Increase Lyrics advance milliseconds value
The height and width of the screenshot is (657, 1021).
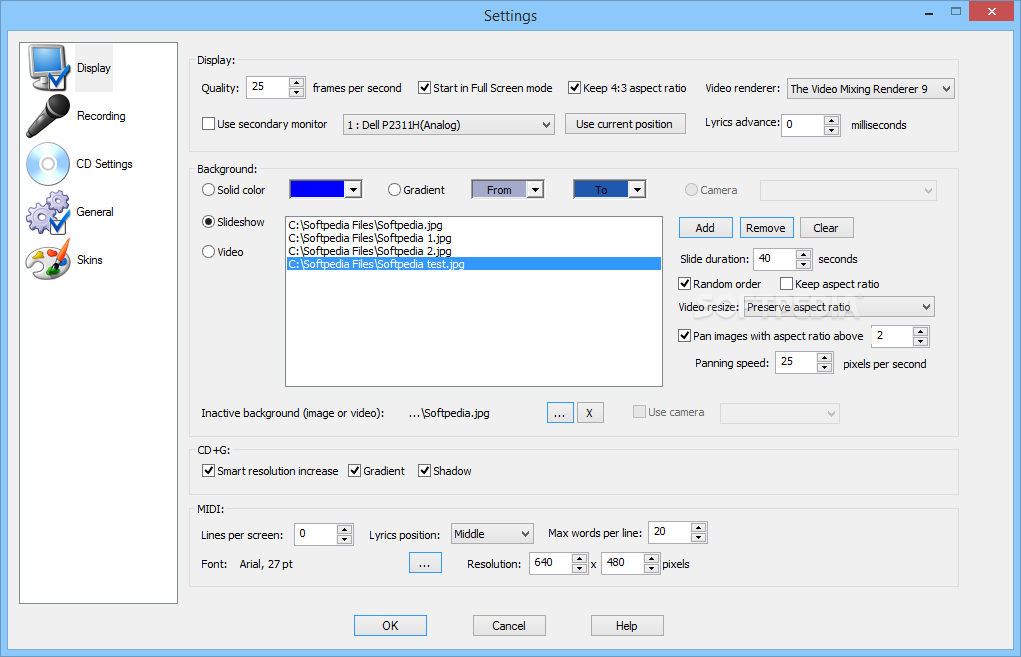832,120
